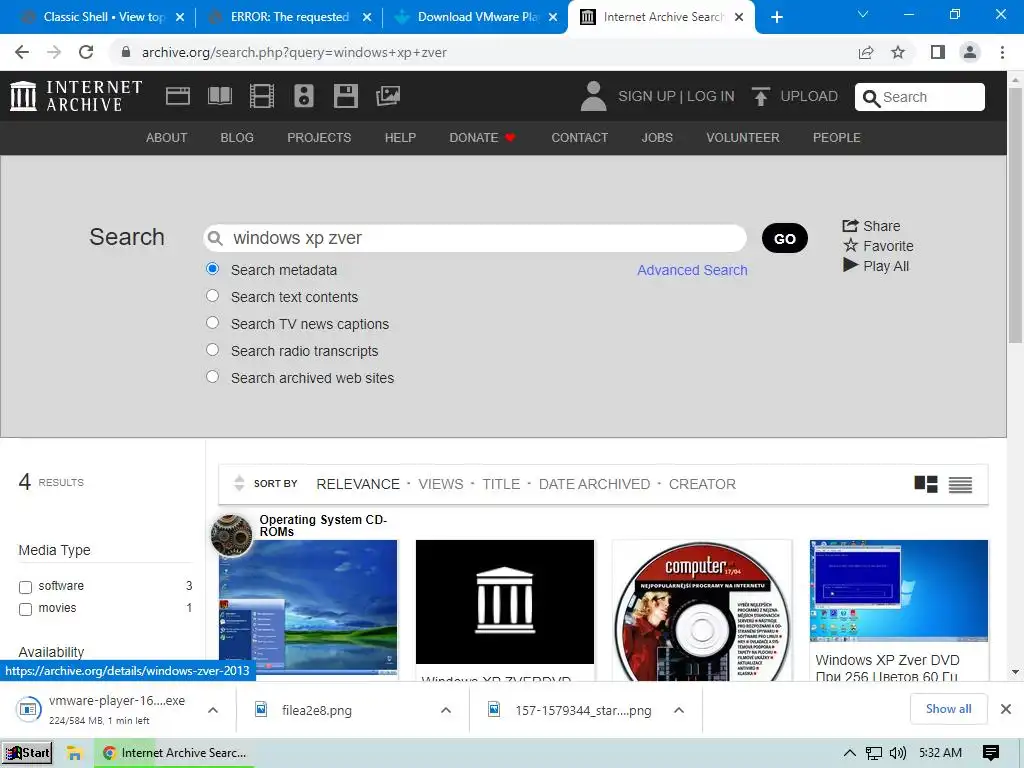This screenshot has width=1024, height=768.
Task: Click the page vertical scrollbar thumb
Action: tap(1015, 214)
